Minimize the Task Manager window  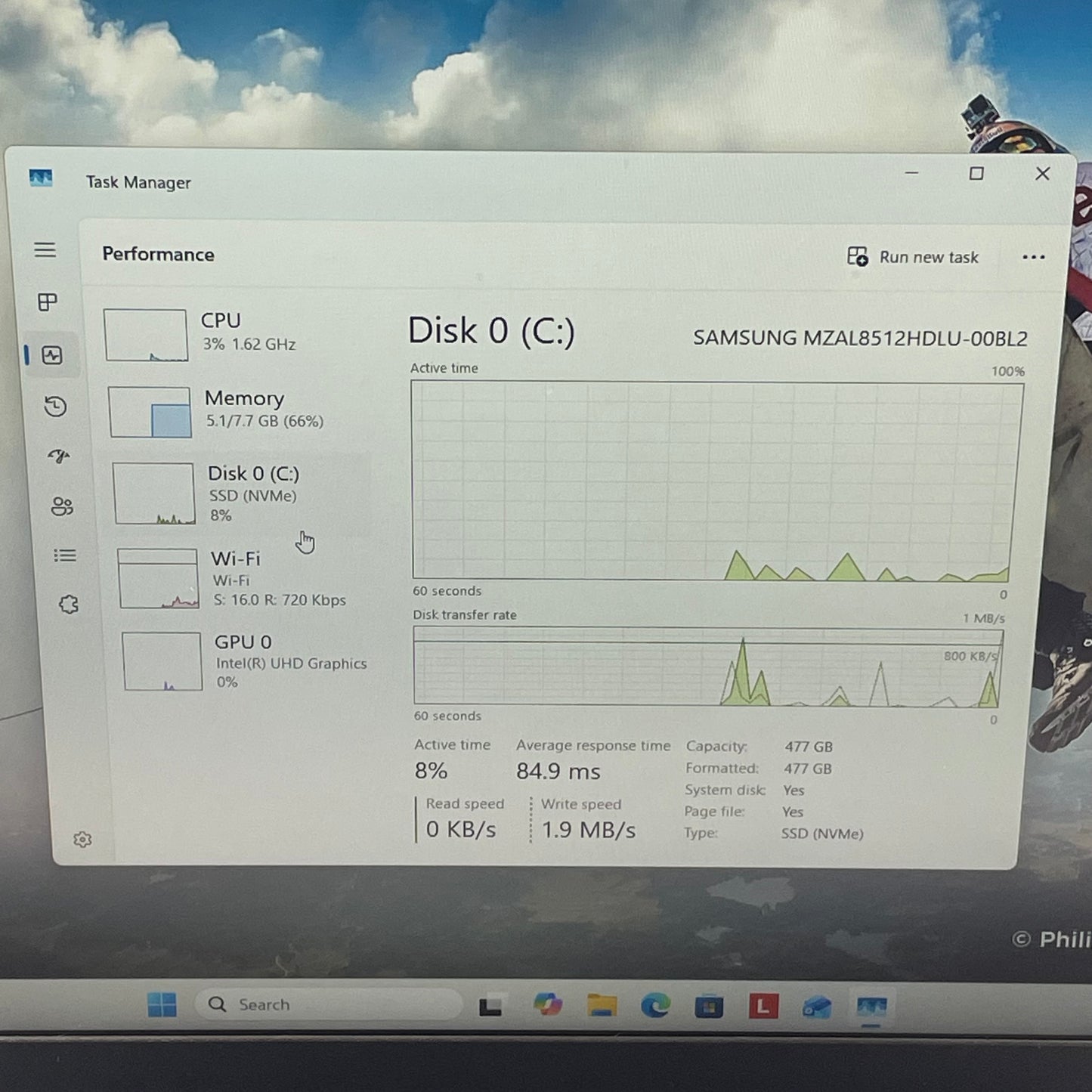(912, 173)
